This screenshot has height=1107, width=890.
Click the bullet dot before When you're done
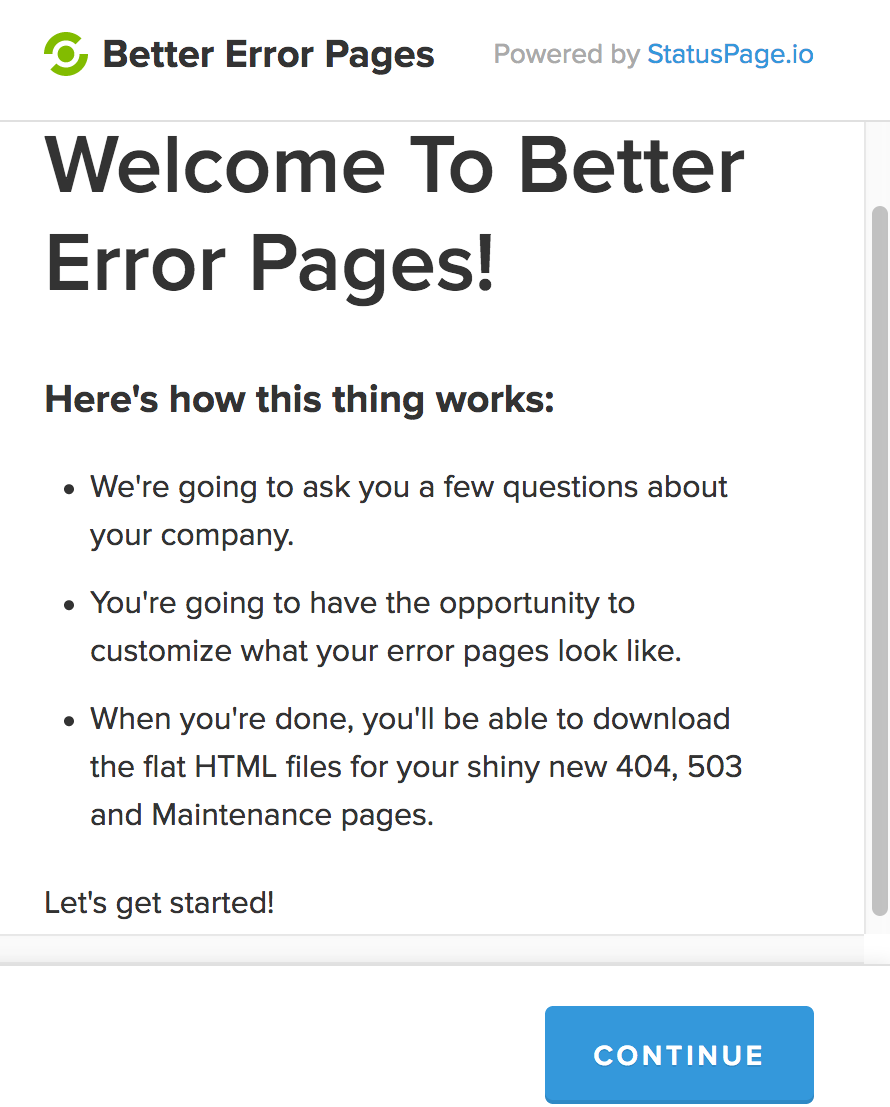point(68,721)
